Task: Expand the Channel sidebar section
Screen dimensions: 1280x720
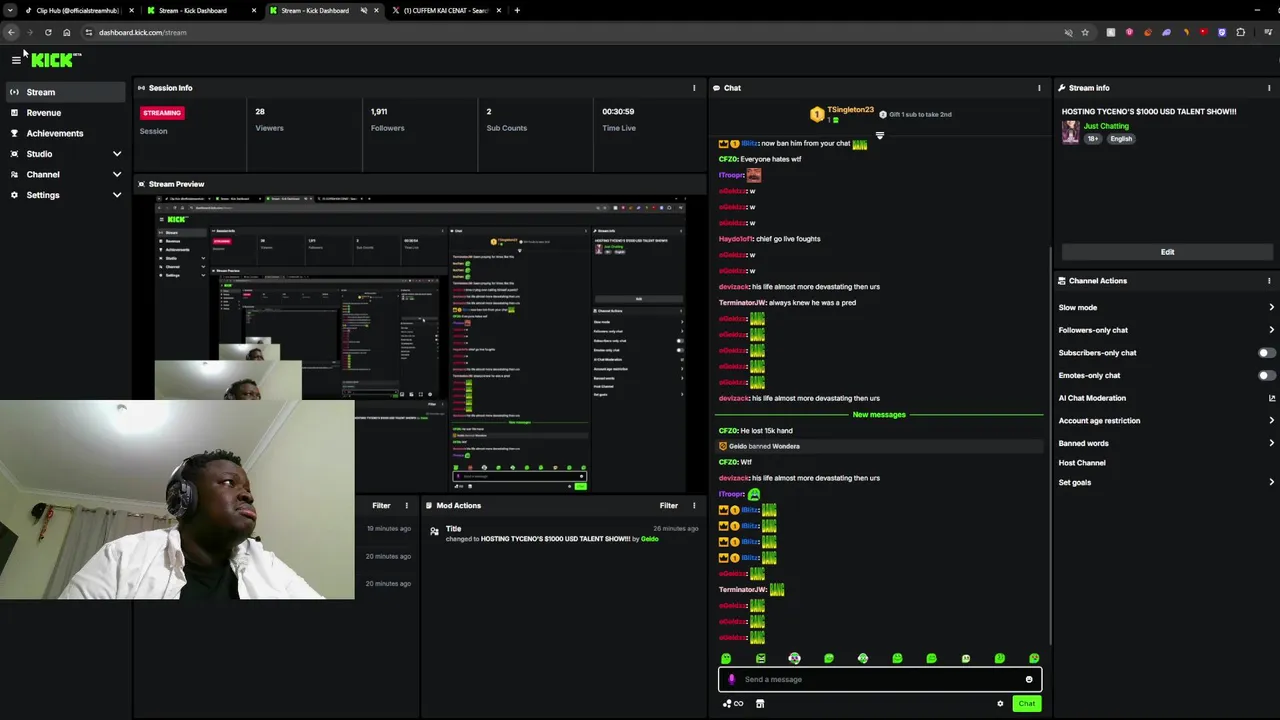Action: [67, 175]
